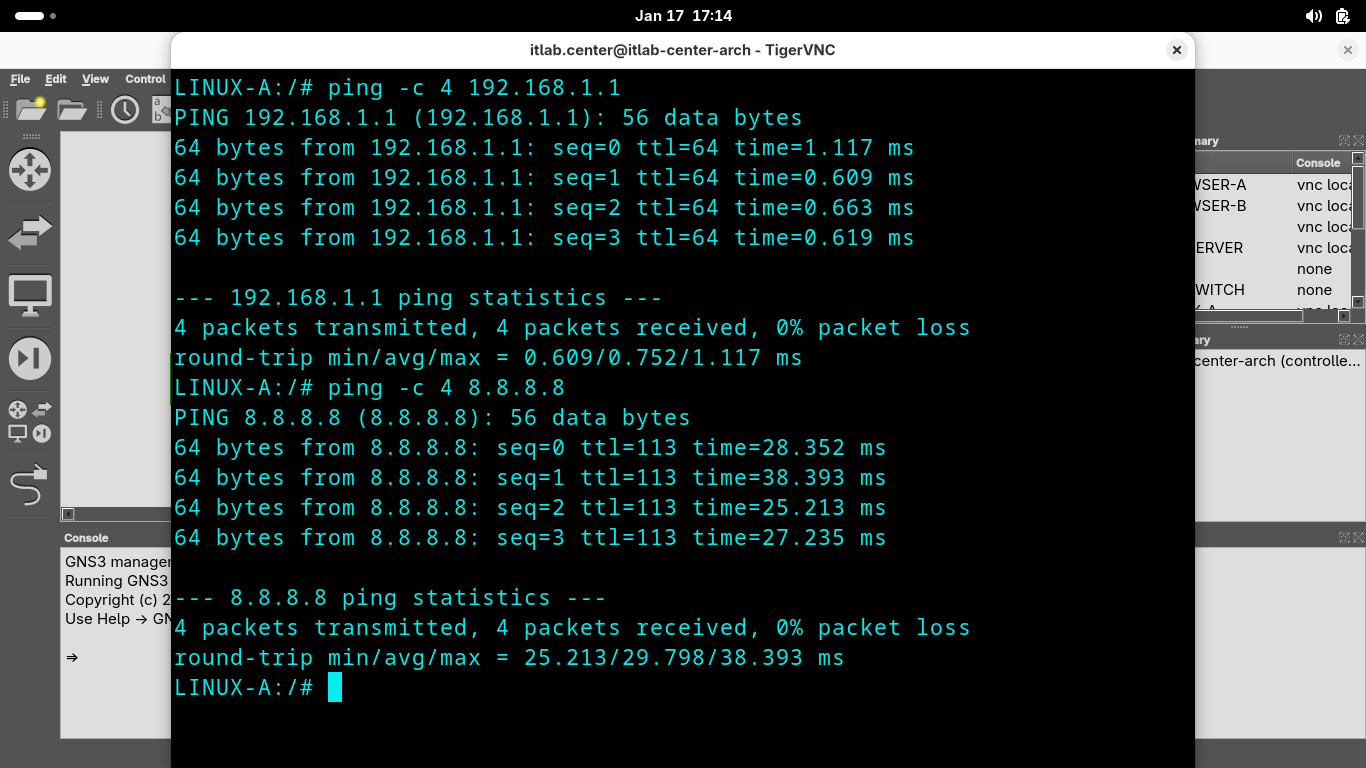Browse switches in the device toolbar
Viewport: 1366px width, 768px height.
coord(29,233)
